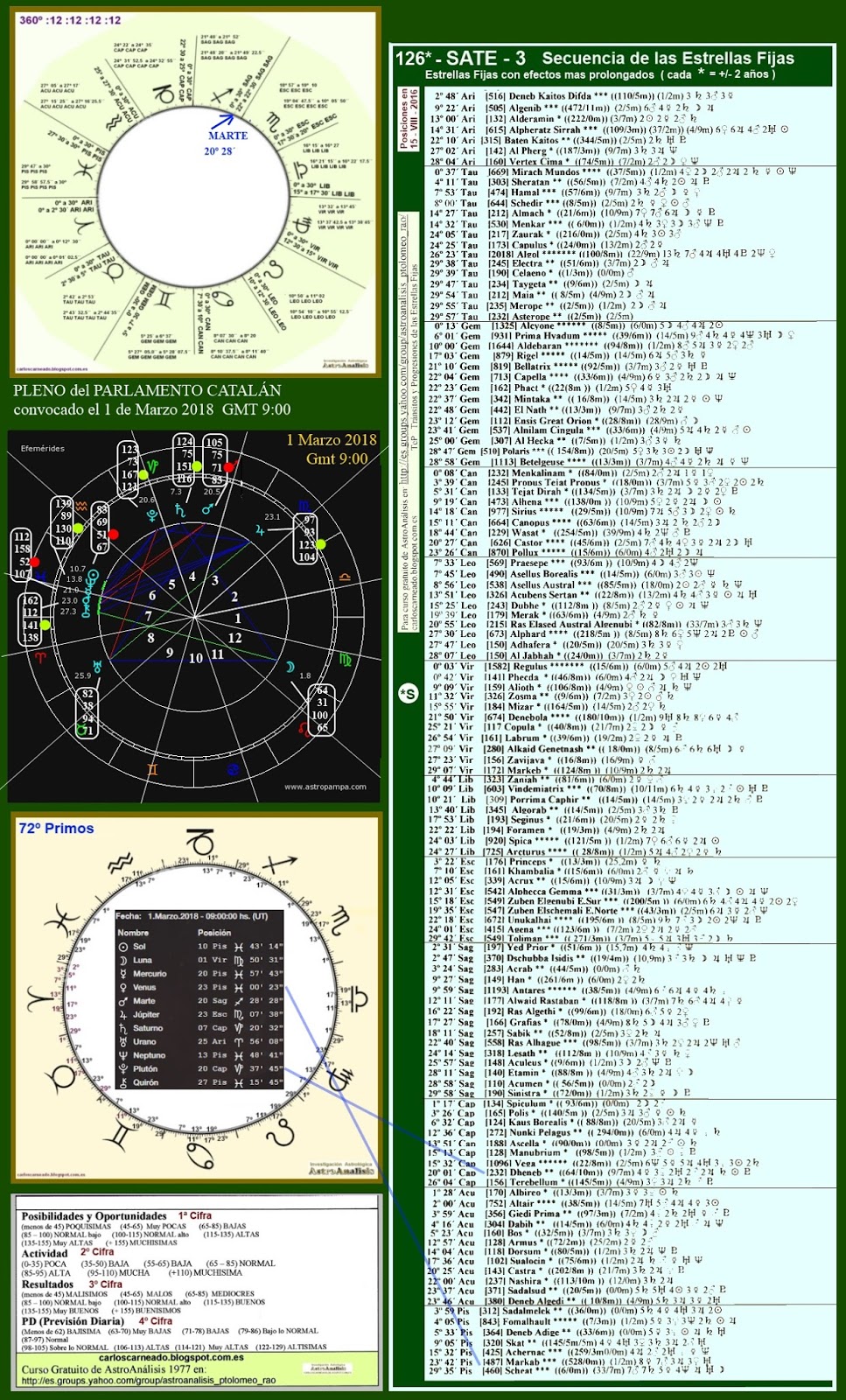This screenshot has width=846, height=1400.
Task: Click the 162 112 141 138 number box
Action: click(31, 619)
